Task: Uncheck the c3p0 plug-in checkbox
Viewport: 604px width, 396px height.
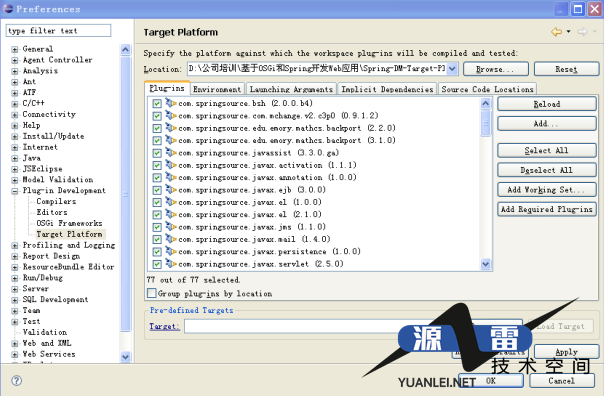Action: point(157,116)
